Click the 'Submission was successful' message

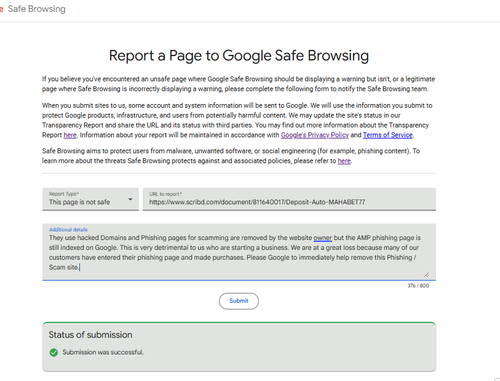click(x=103, y=352)
